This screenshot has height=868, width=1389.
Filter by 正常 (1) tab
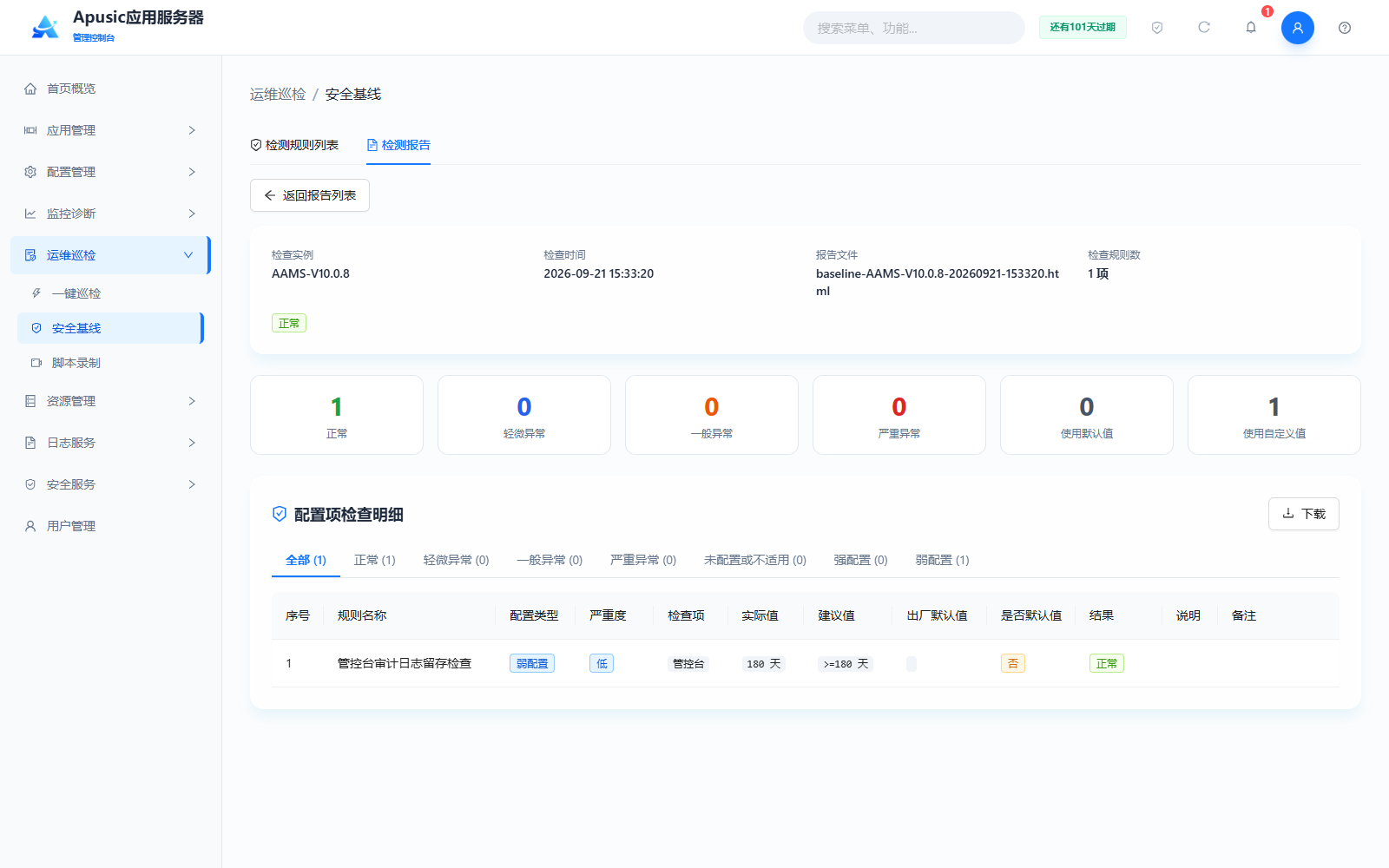(x=375, y=560)
